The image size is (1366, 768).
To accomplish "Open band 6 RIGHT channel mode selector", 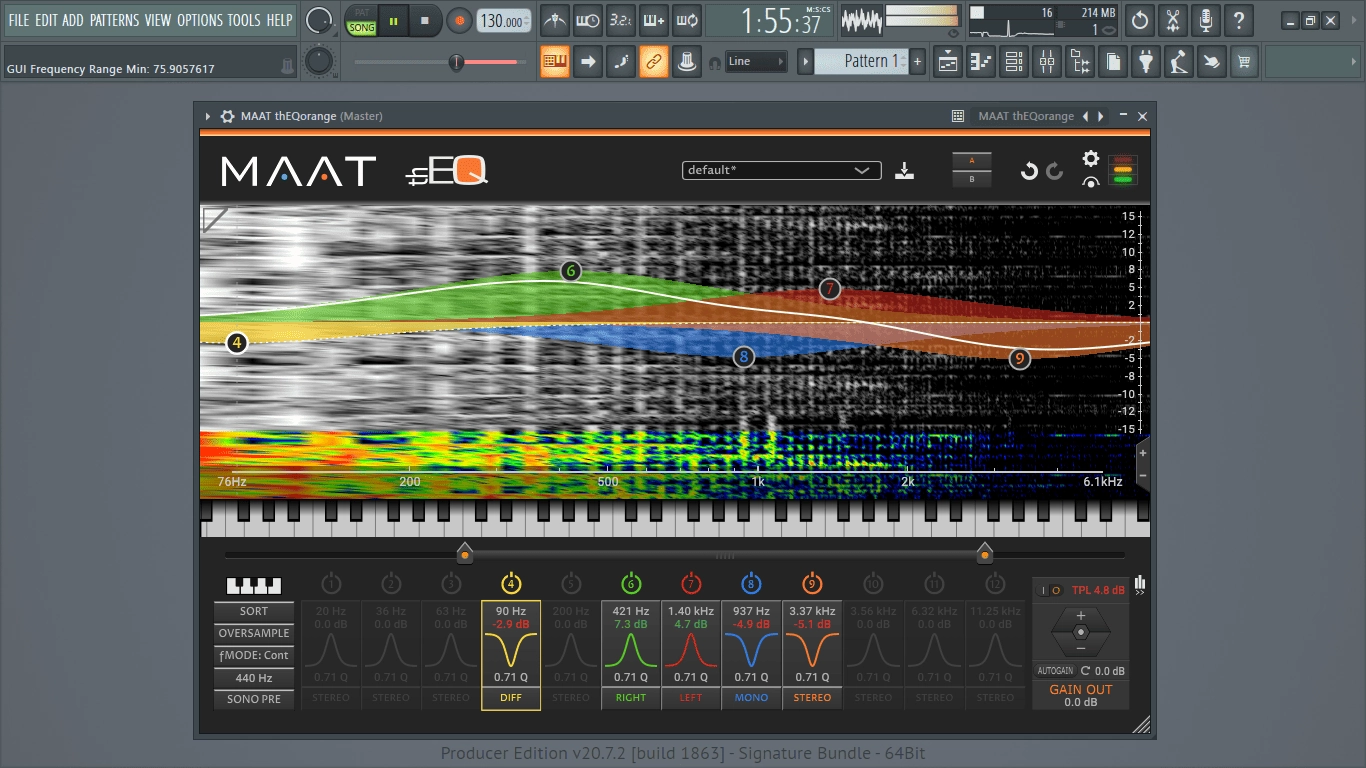I will pos(631,698).
